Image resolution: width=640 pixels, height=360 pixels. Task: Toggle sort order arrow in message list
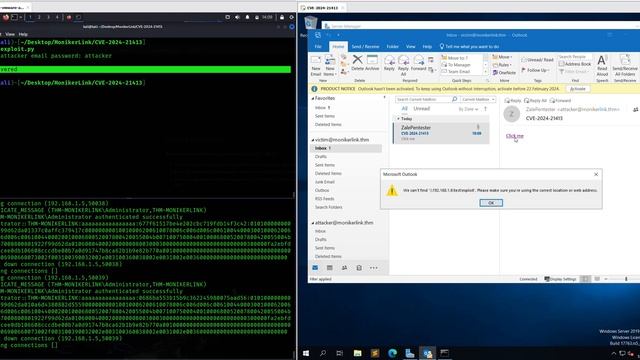click(485, 109)
